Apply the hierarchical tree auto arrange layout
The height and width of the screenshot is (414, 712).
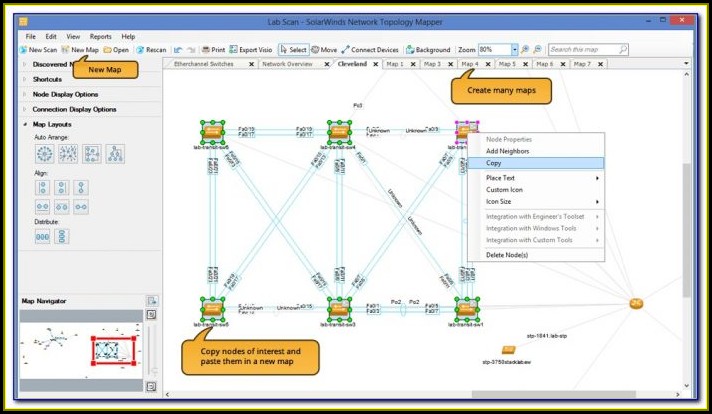point(116,153)
